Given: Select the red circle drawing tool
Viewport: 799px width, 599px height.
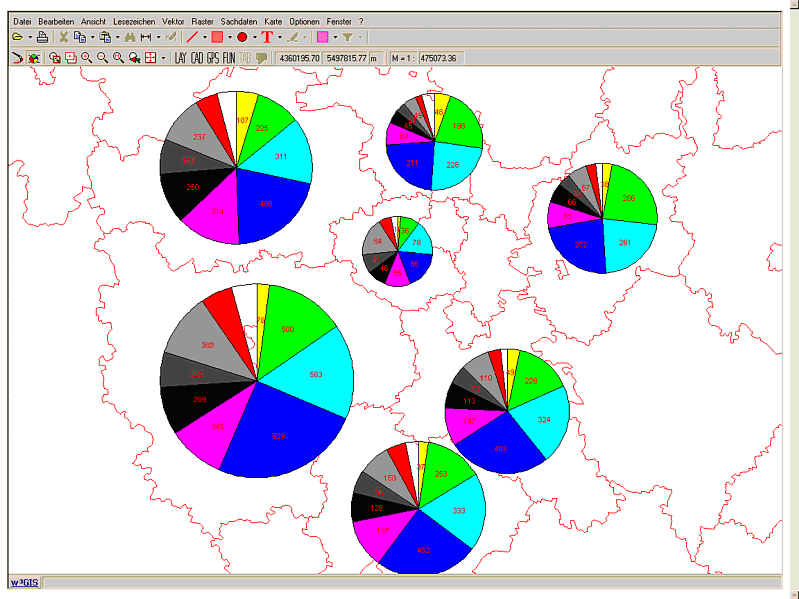Looking at the screenshot, I should 242,37.
